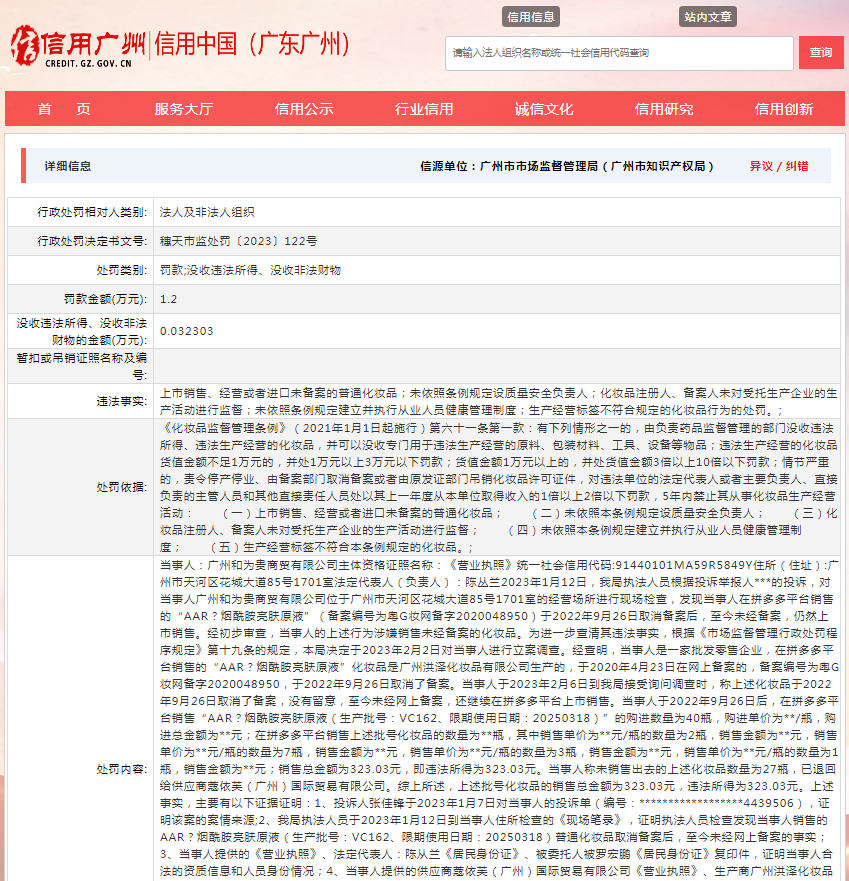This screenshot has height=881, width=849.
Task: Click the 处罚依据 row label
Action: (121, 487)
